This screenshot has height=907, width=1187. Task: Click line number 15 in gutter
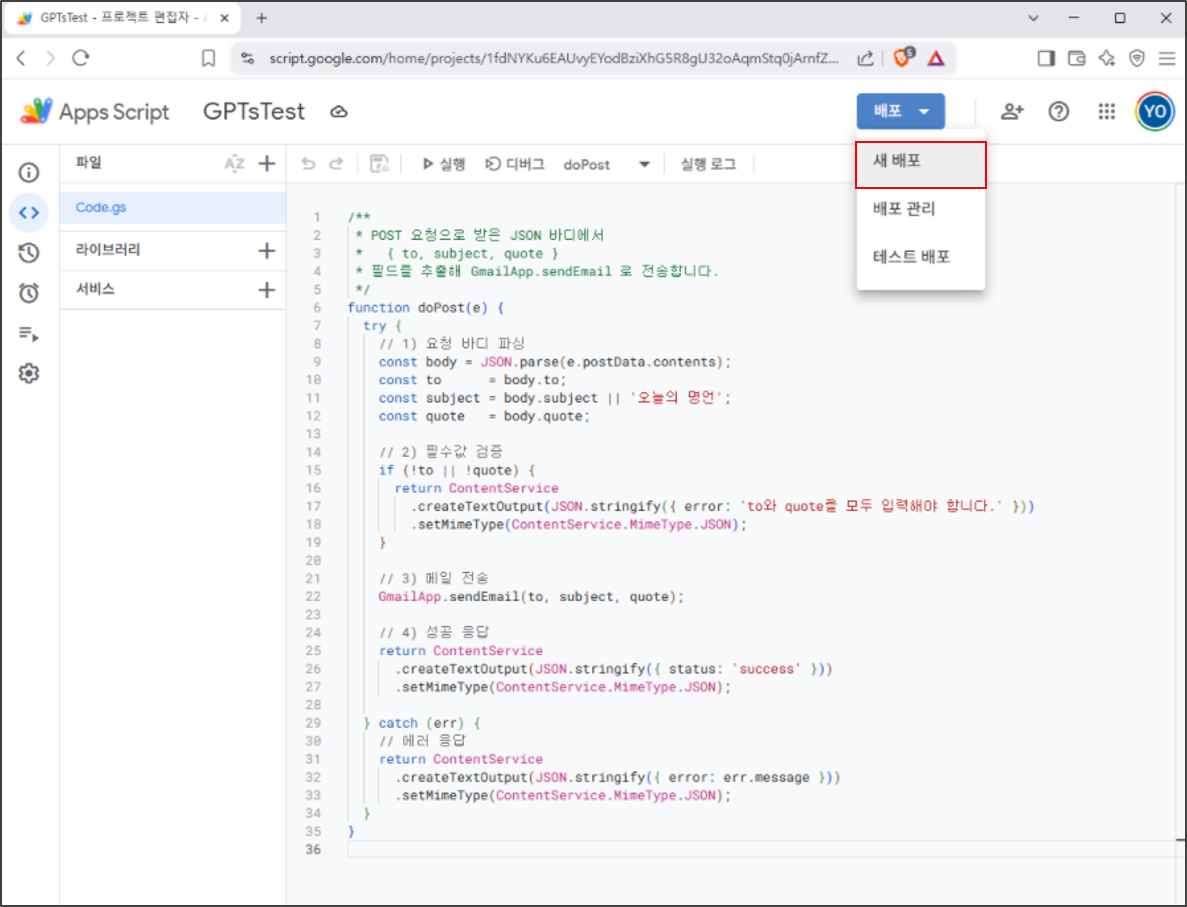[313, 470]
